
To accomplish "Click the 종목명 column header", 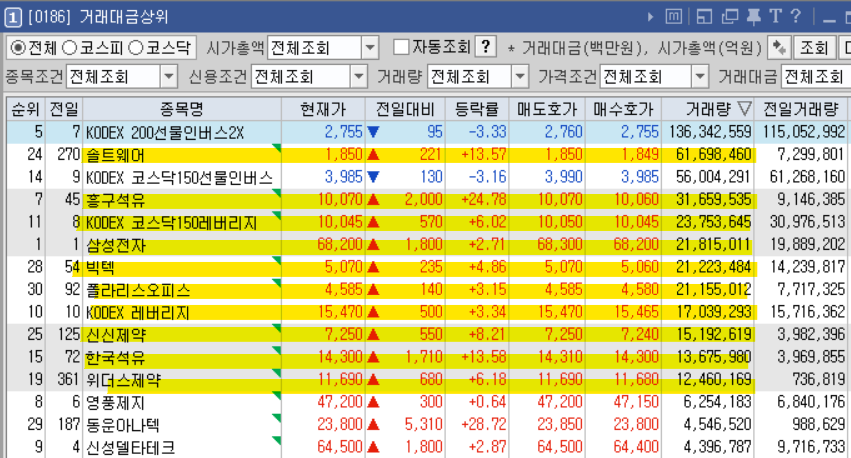I will point(182,109).
